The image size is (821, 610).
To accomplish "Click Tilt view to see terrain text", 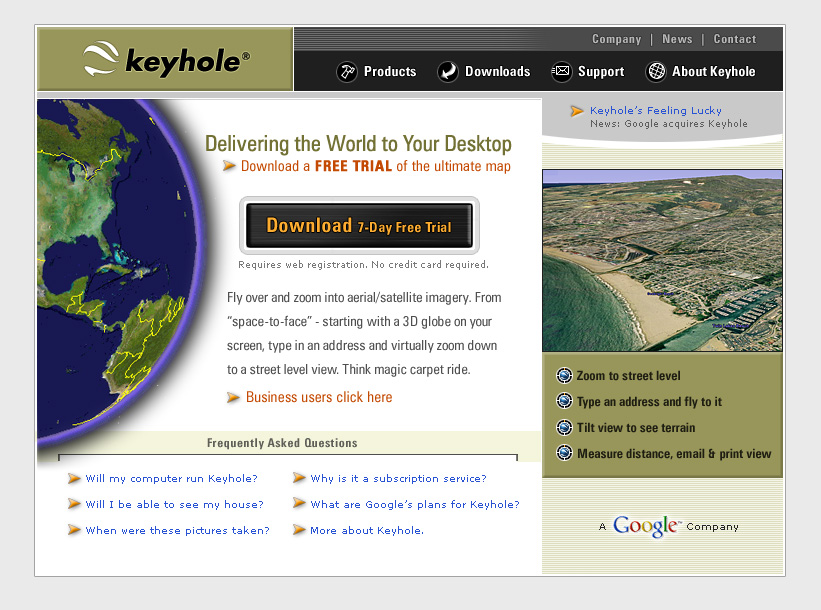I will pyautogui.click(x=636, y=428).
